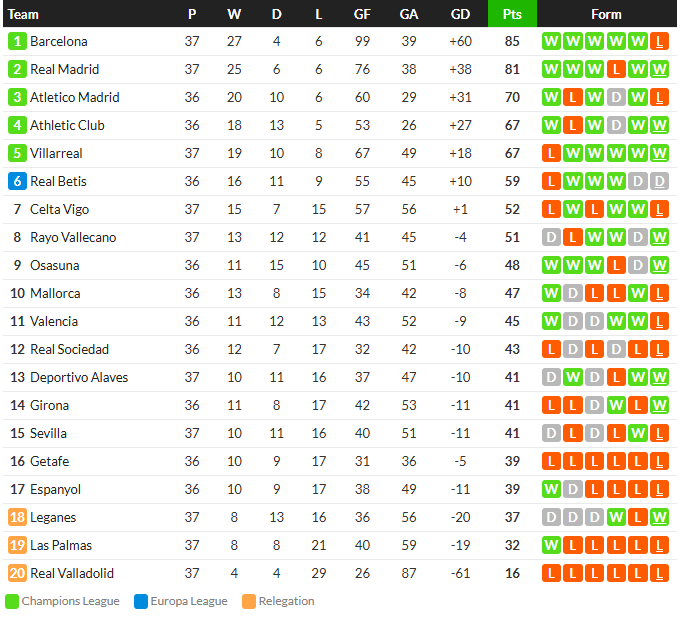680x617 pixels.
Task: Click Real Betis blue position 6 badge
Action: pos(17,181)
